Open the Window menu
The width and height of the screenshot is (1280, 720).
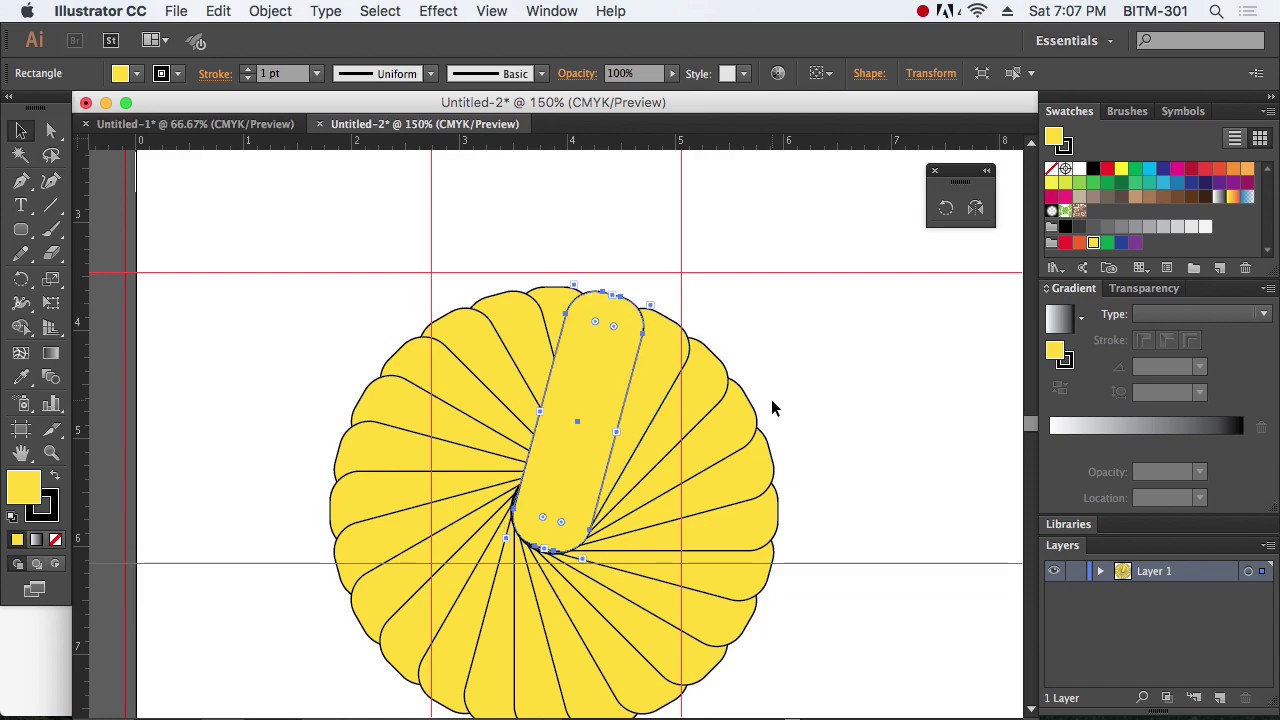click(551, 11)
